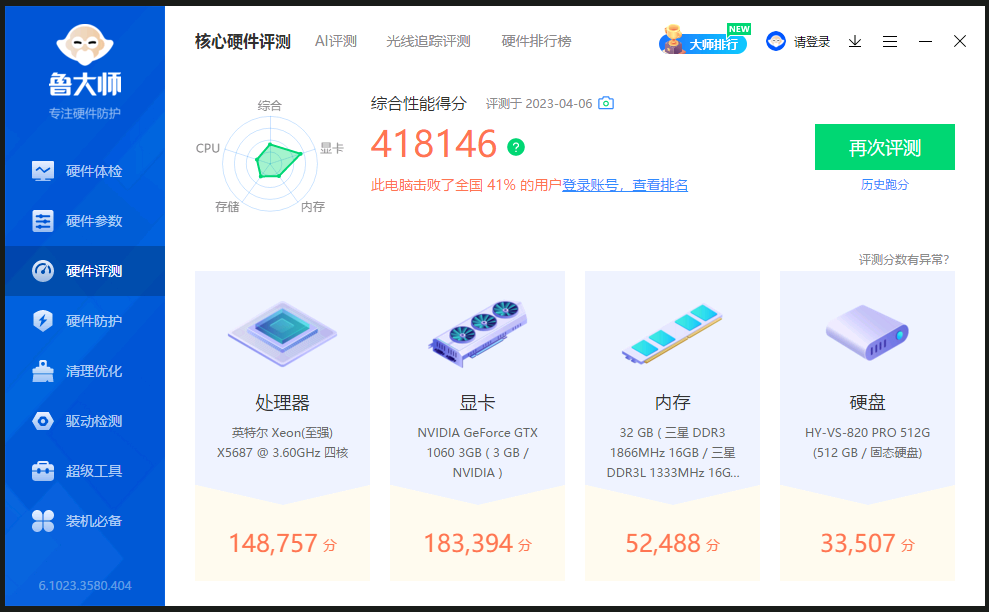Click the green question mark help icon
Viewport: 989px width, 612px height.
tap(516, 147)
